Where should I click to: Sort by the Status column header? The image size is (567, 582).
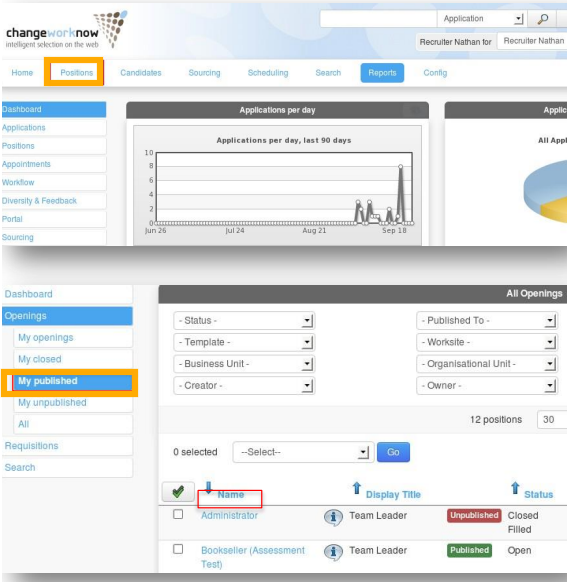tap(538, 495)
